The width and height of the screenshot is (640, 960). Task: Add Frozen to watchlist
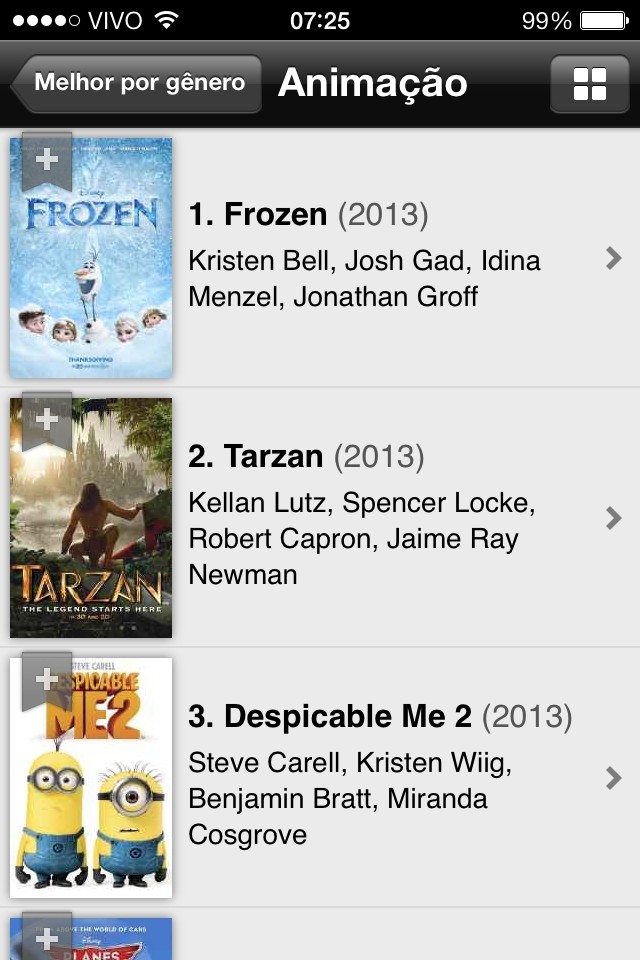tap(47, 160)
